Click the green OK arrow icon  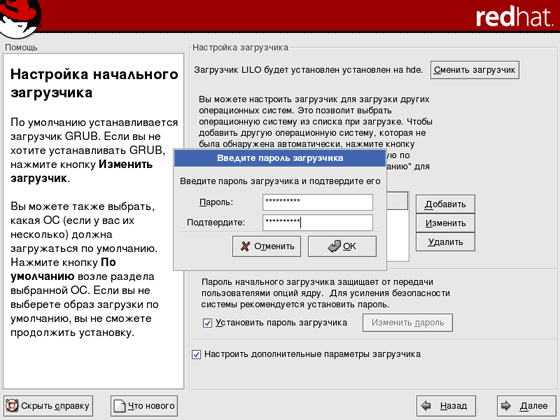[334, 246]
